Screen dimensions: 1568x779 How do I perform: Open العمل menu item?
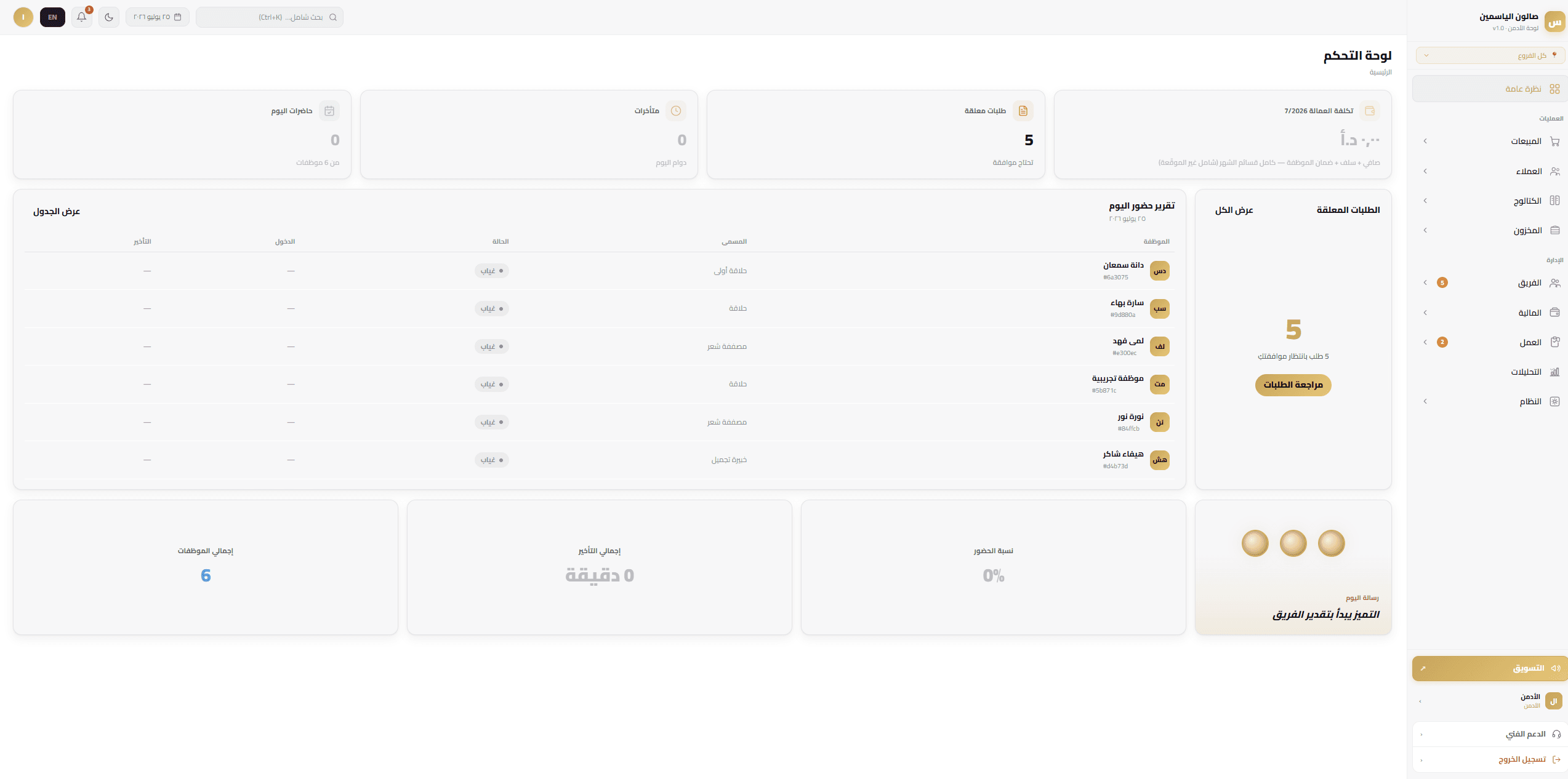tap(1490, 342)
